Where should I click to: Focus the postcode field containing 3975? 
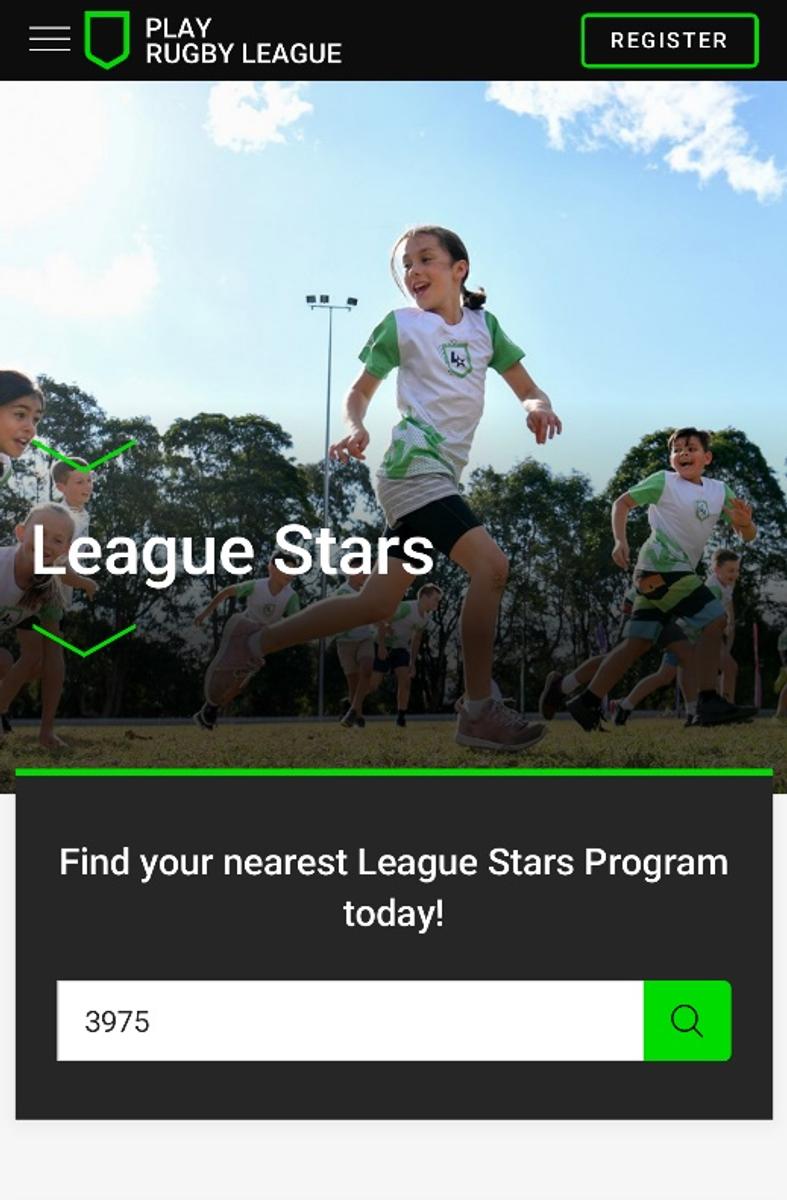coord(350,1021)
